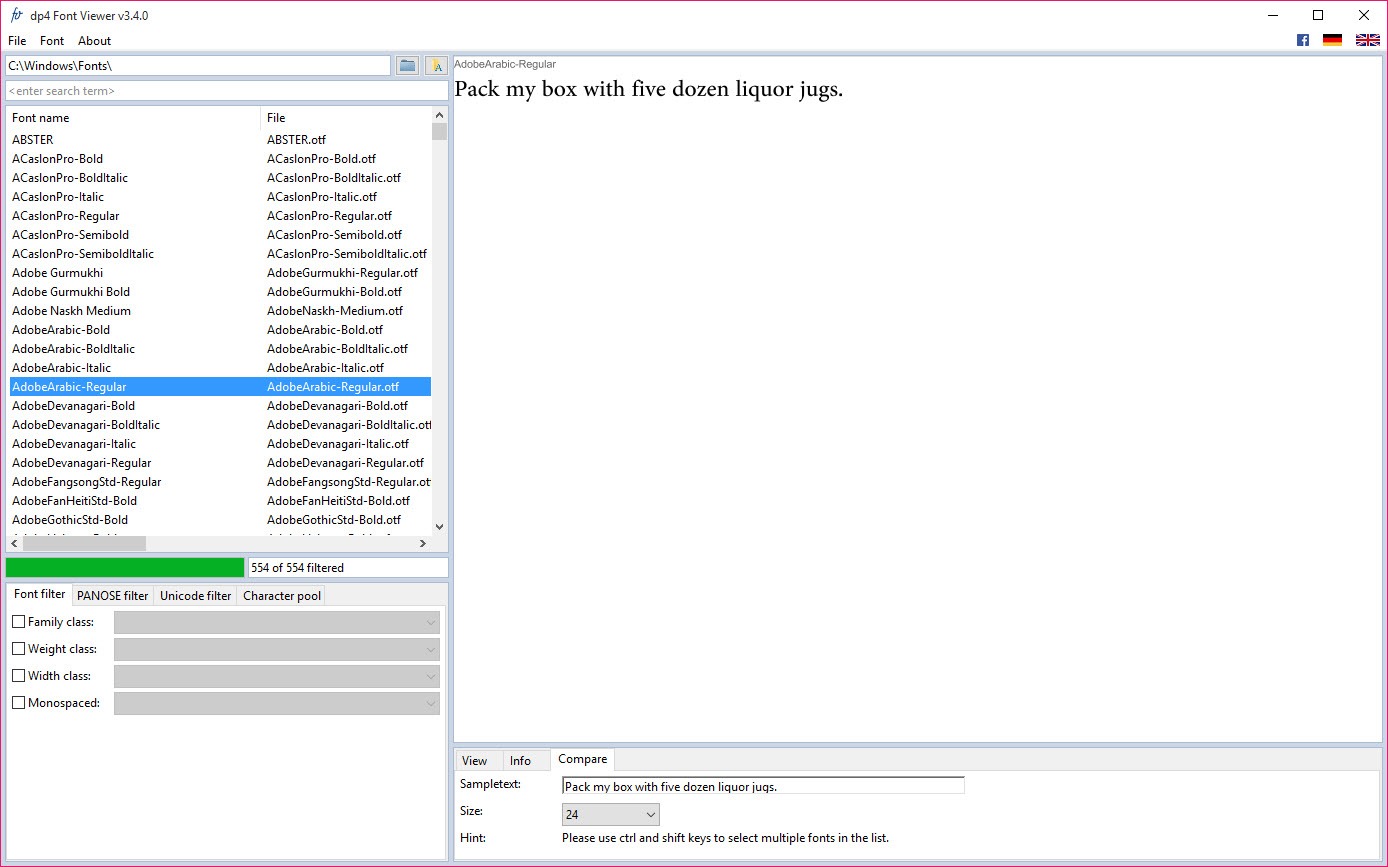The height and width of the screenshot is (867, 1388).
Task: Click the browse folder icon
Action: coord(407,66)
